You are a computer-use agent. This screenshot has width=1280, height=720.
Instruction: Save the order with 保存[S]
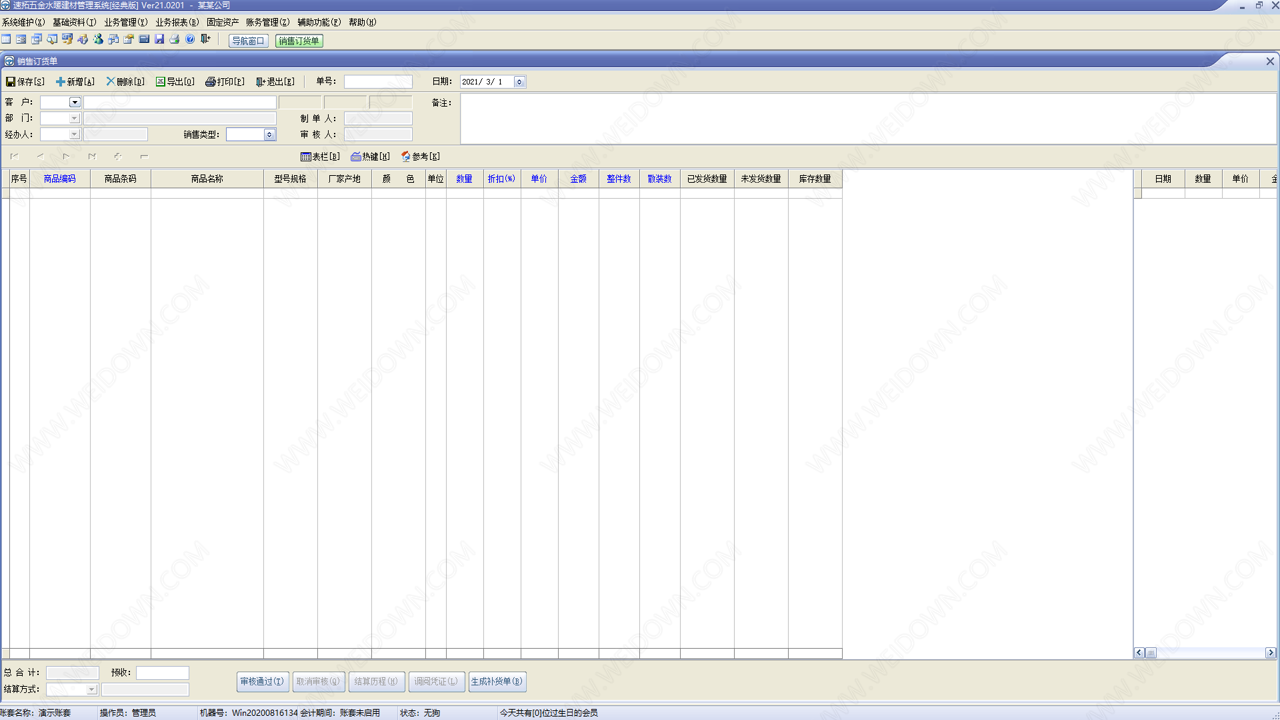point(25,82)
